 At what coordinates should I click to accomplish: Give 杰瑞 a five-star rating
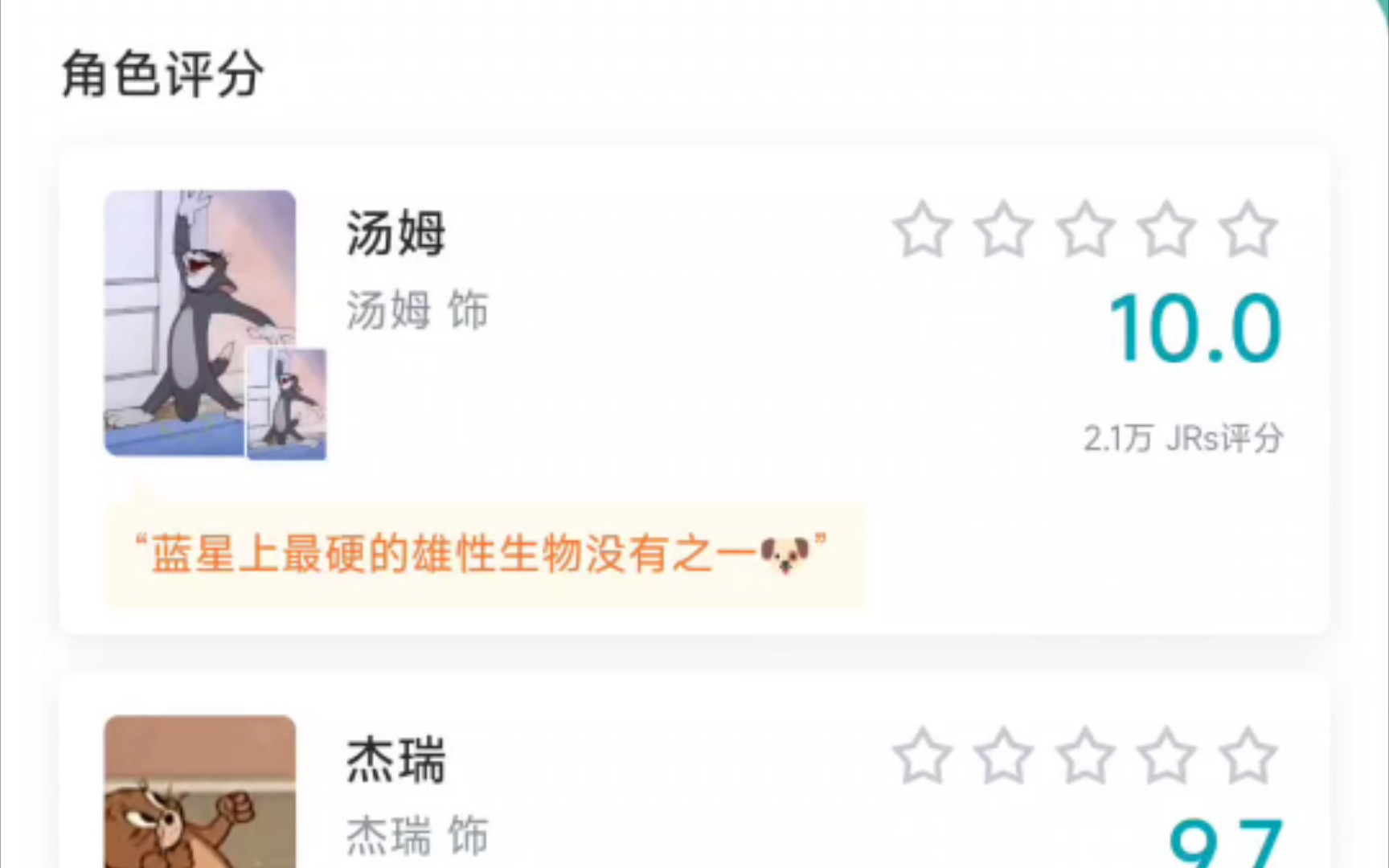click(1248, 756)
